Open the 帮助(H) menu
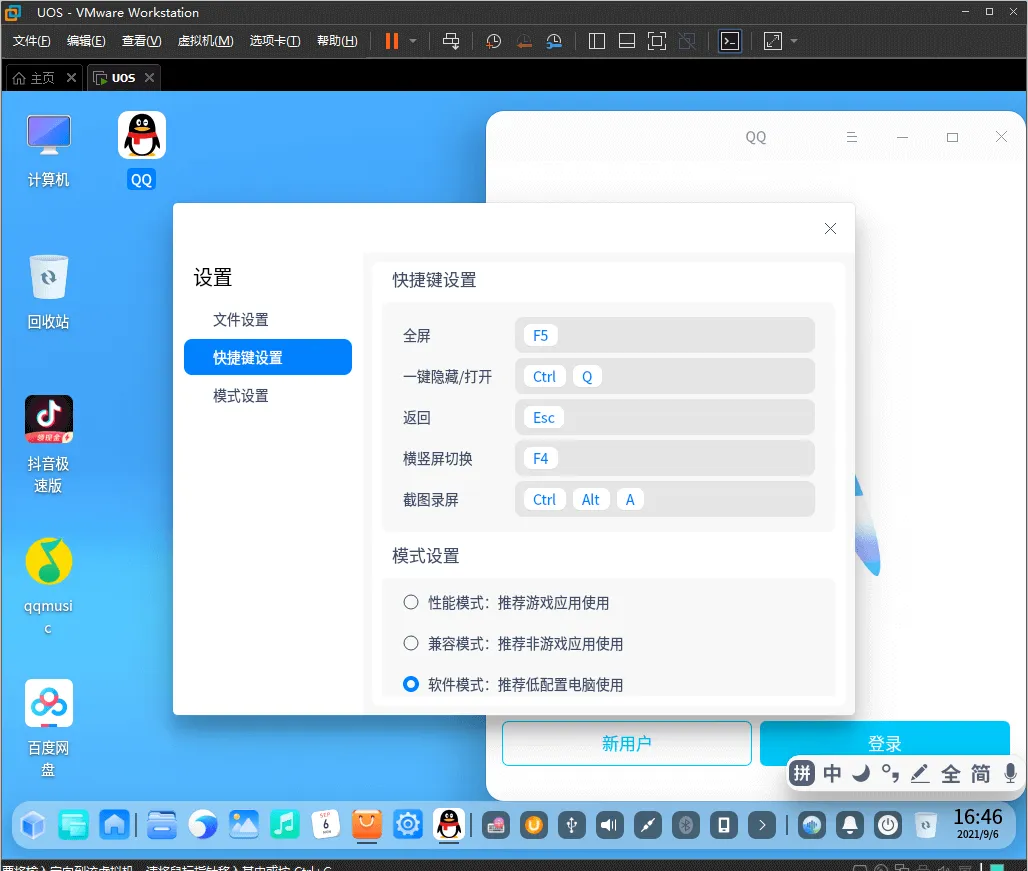1028x871 pixels. tap(337, 41)
